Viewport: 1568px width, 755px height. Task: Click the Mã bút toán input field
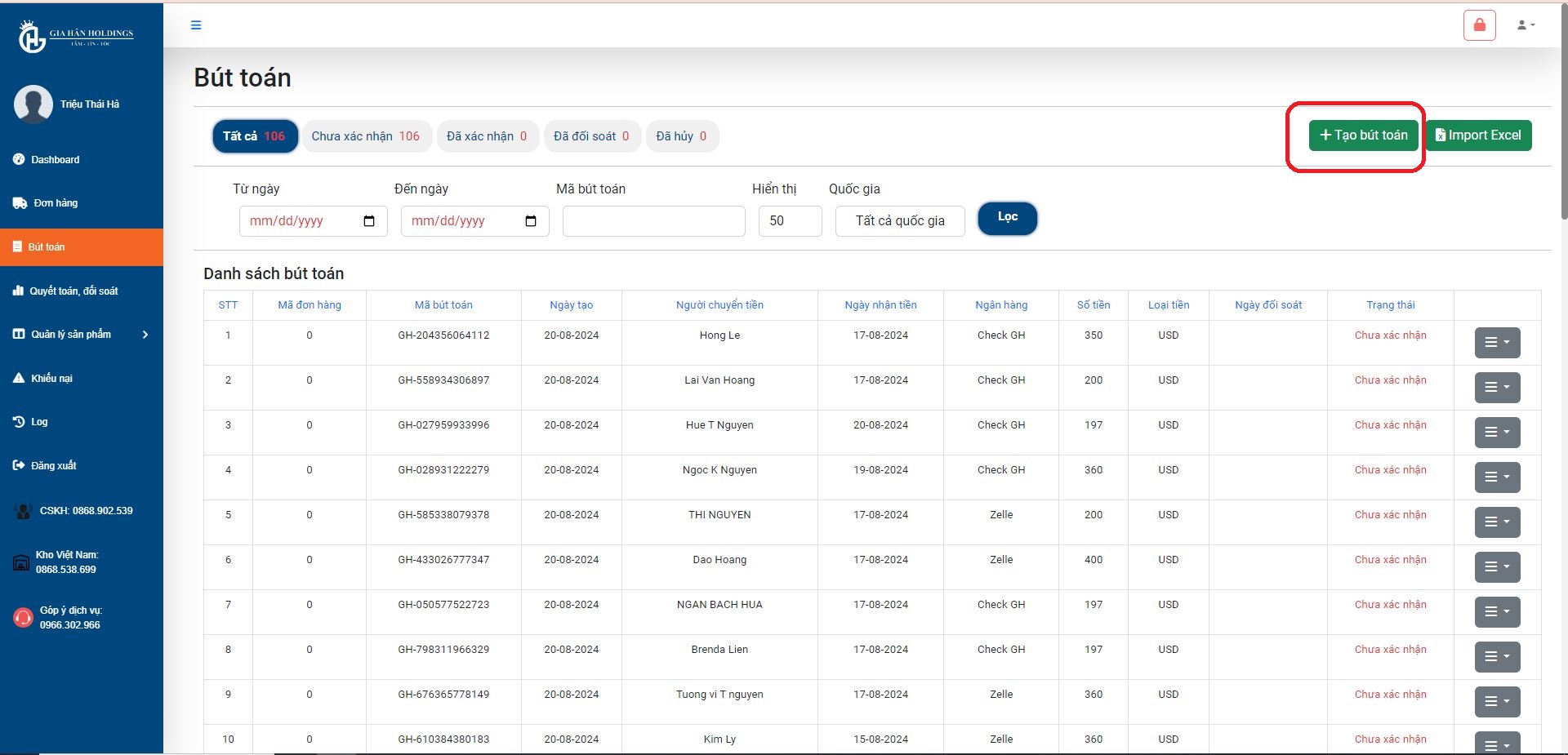(653, 221)
